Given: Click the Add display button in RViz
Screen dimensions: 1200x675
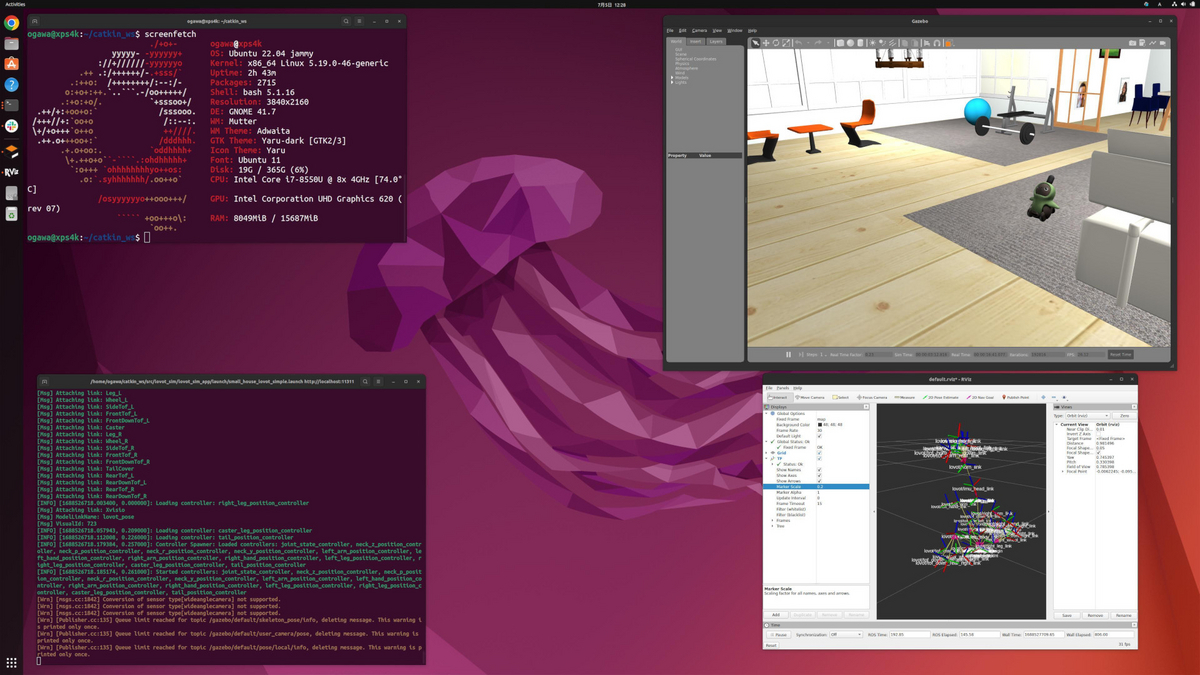Looking at the screenshot, I should point(776,615).
